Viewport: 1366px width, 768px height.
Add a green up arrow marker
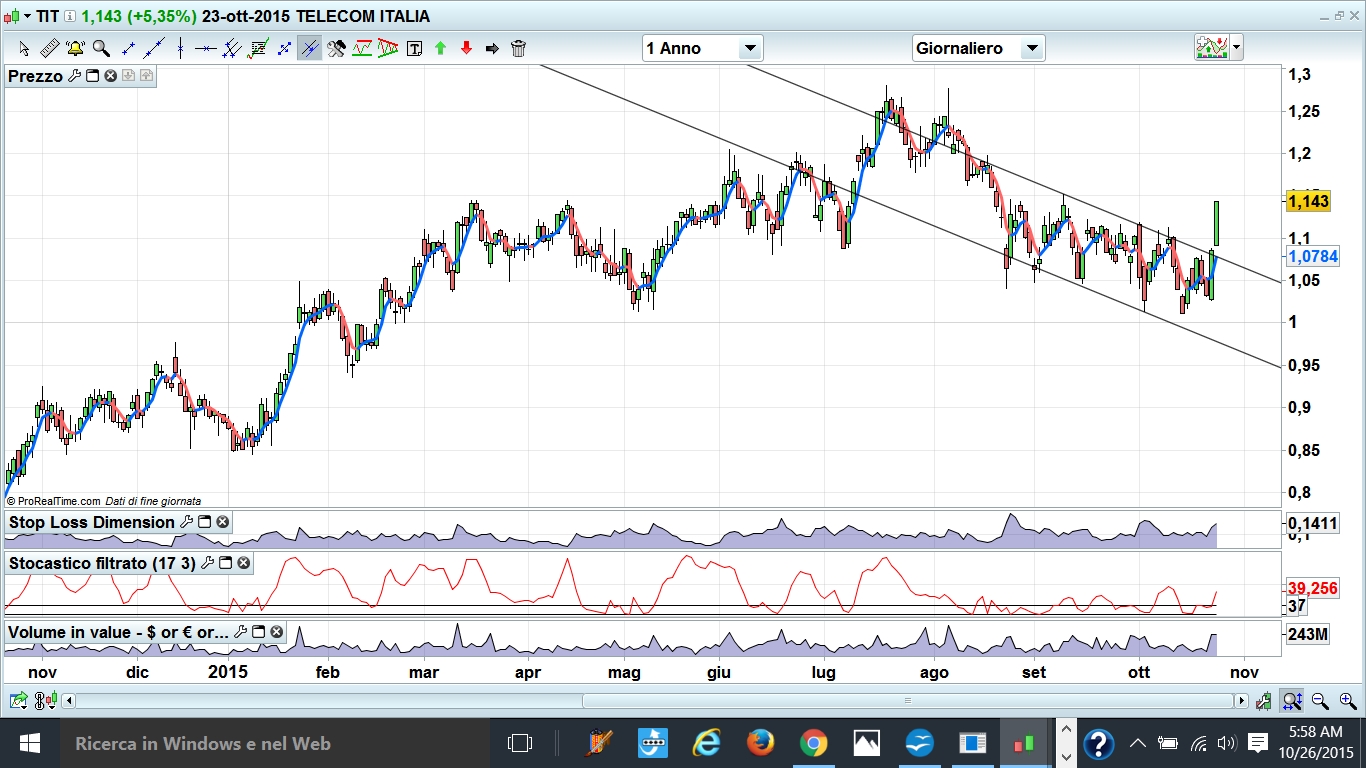click(x=440, y=48)
